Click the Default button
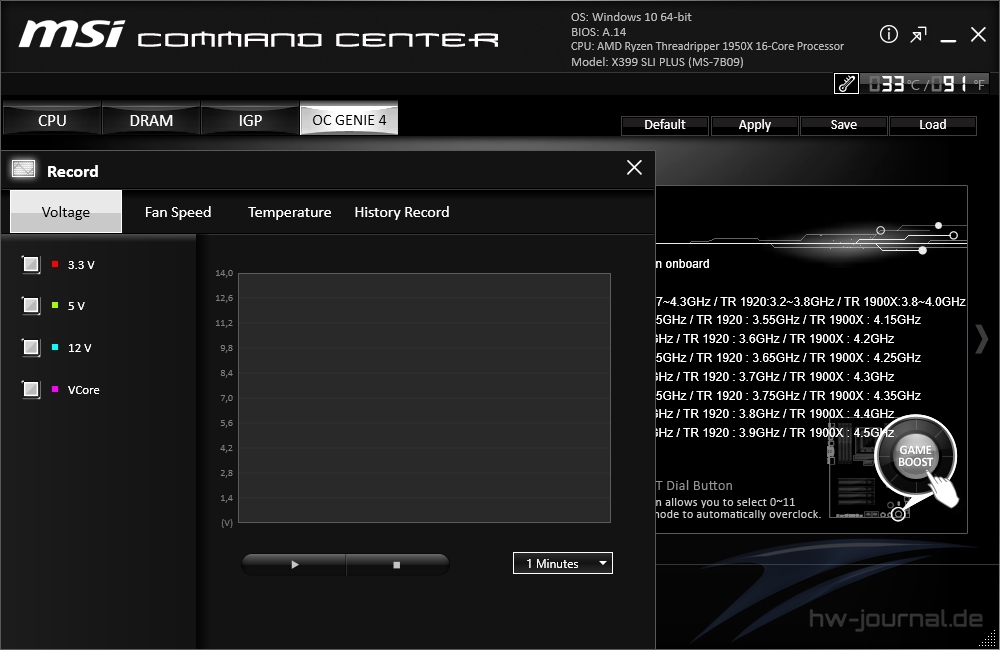The height and width of the screenshot is (650, 1000). pos(665,125)
